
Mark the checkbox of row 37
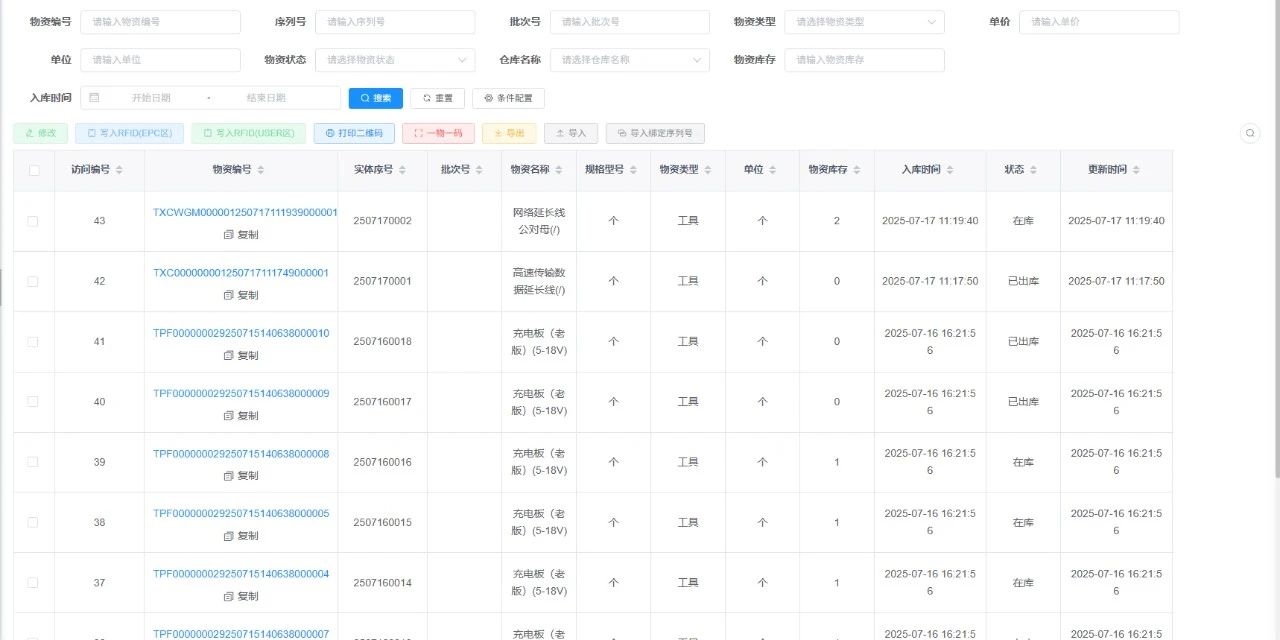[x=33, y=582]
